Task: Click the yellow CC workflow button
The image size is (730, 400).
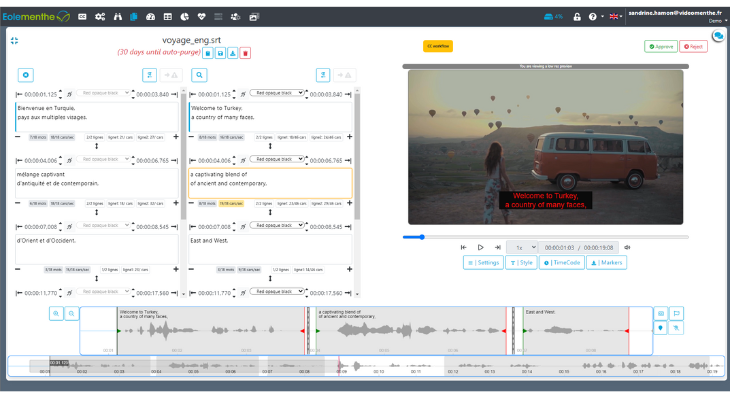Action: [x=438, y=46]
